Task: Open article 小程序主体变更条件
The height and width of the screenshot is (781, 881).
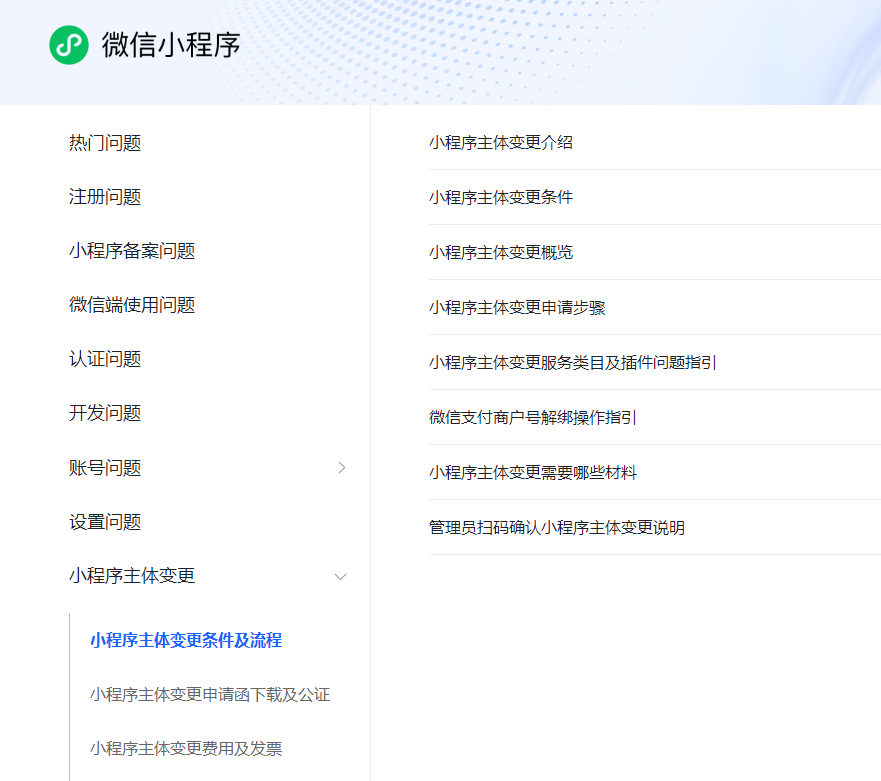Action: tap(501, 197)
